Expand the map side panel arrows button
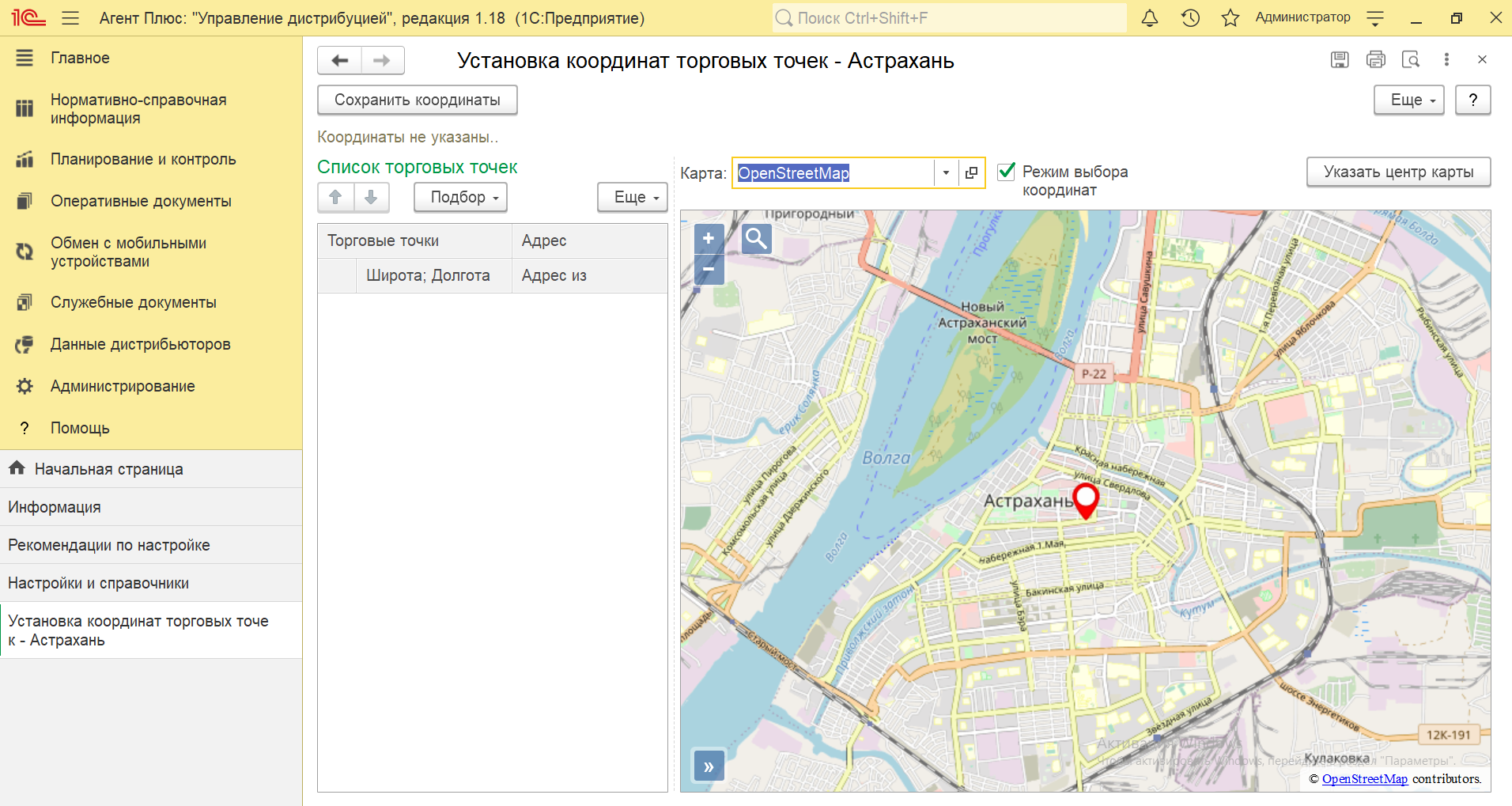 click(709, 766)
